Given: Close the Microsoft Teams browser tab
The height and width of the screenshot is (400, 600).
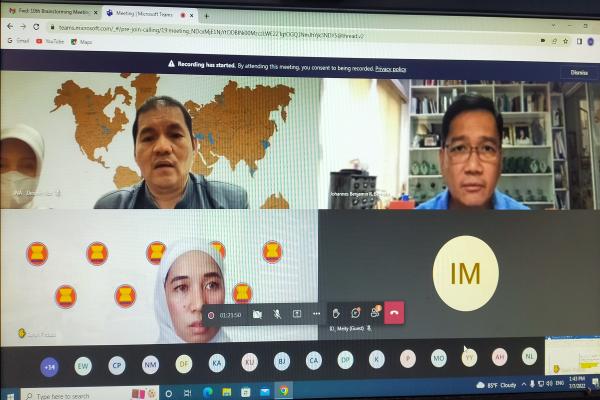Looking at the screenshot, I should (x=192, y=15).
